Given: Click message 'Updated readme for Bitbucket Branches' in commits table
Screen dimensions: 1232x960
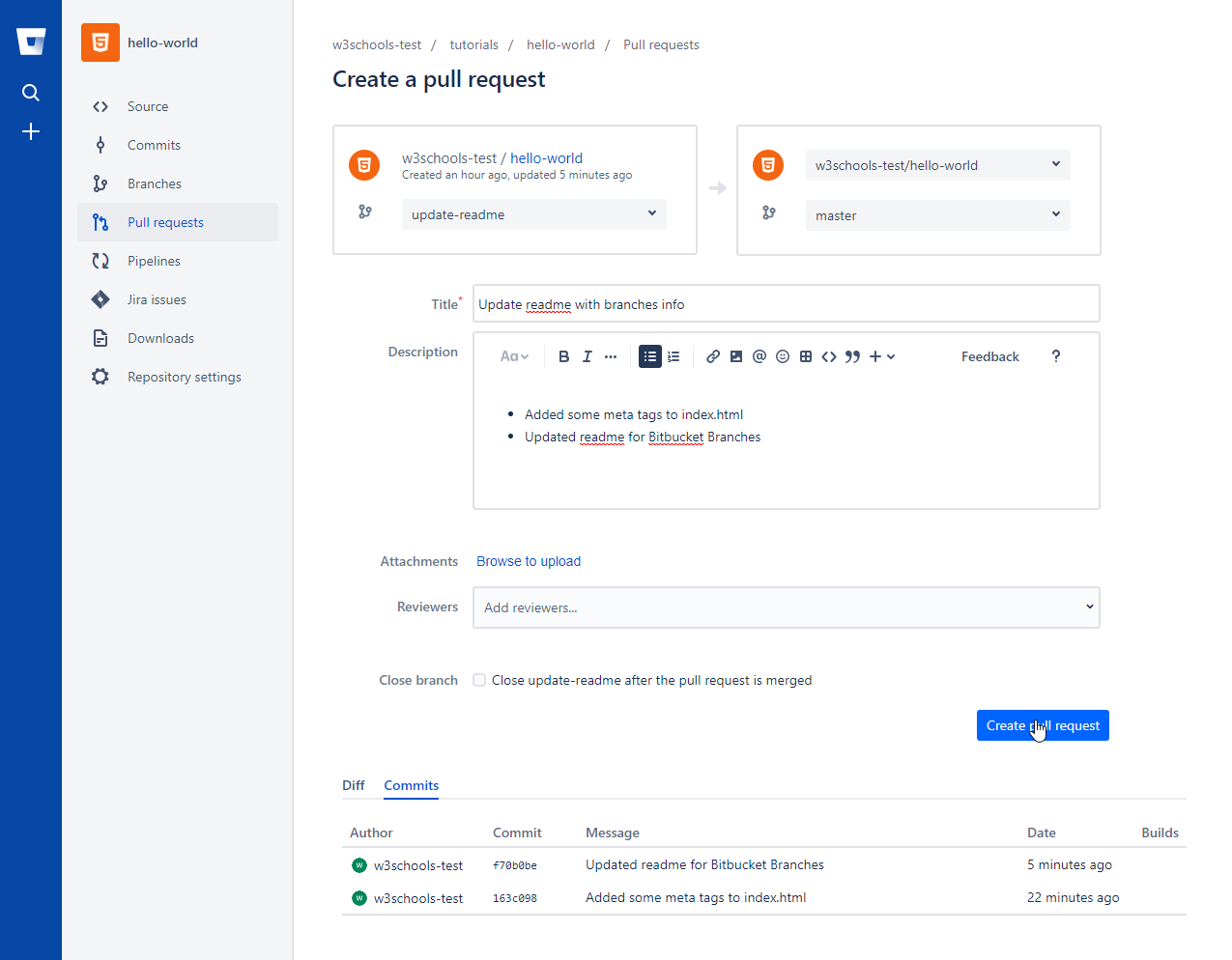Looking at the screenshot, I should tap(704, 864).
